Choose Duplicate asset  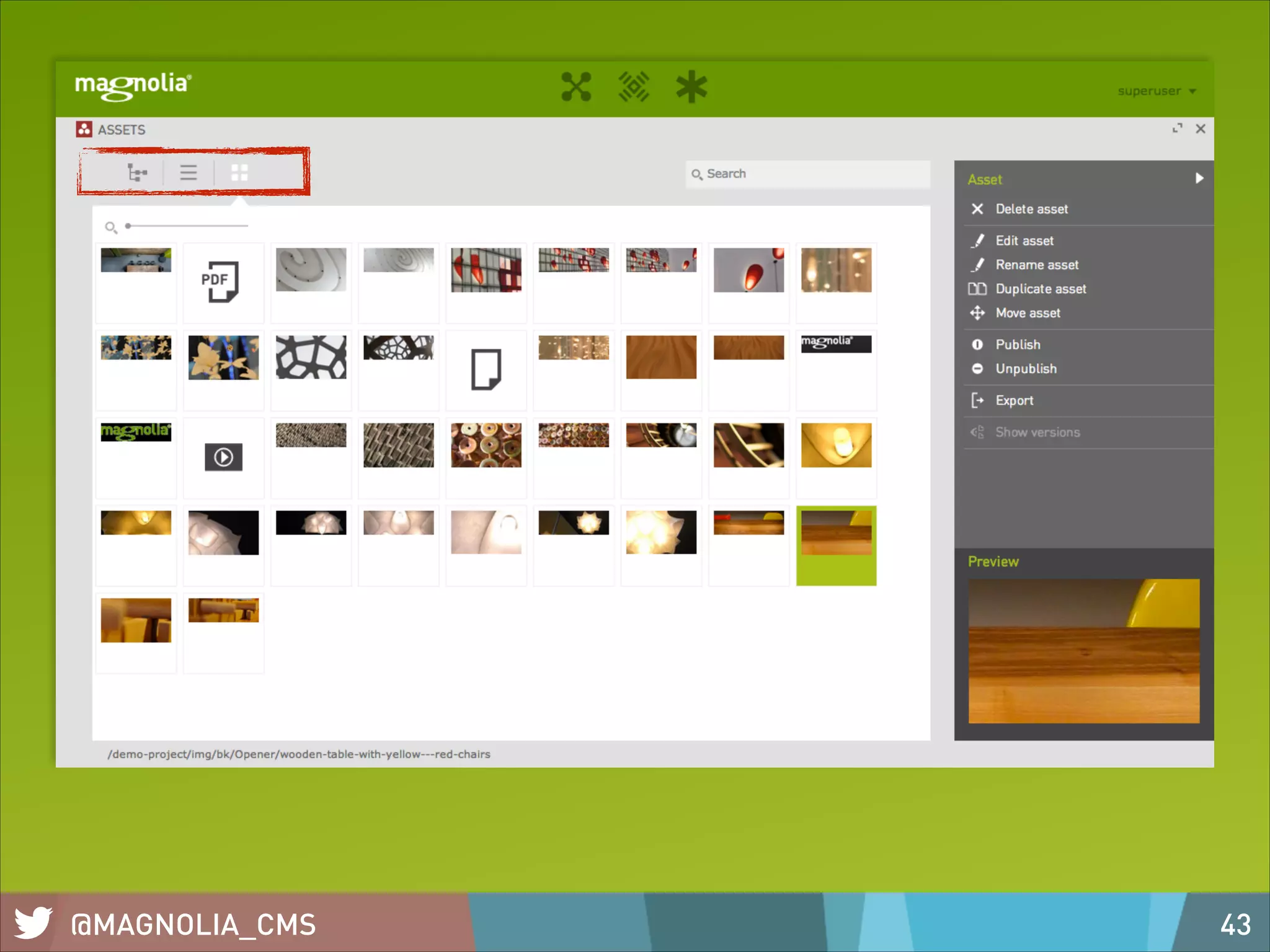point(1041,289)
